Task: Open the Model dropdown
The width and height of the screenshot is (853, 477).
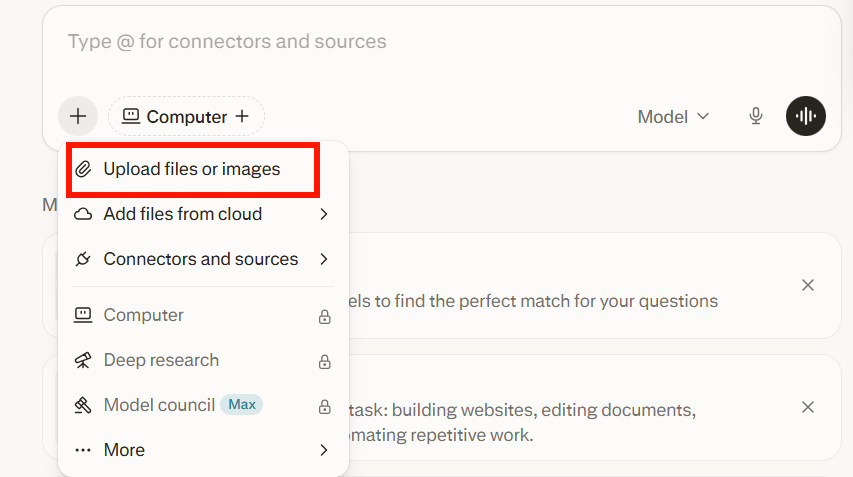Action: (673, 116)
